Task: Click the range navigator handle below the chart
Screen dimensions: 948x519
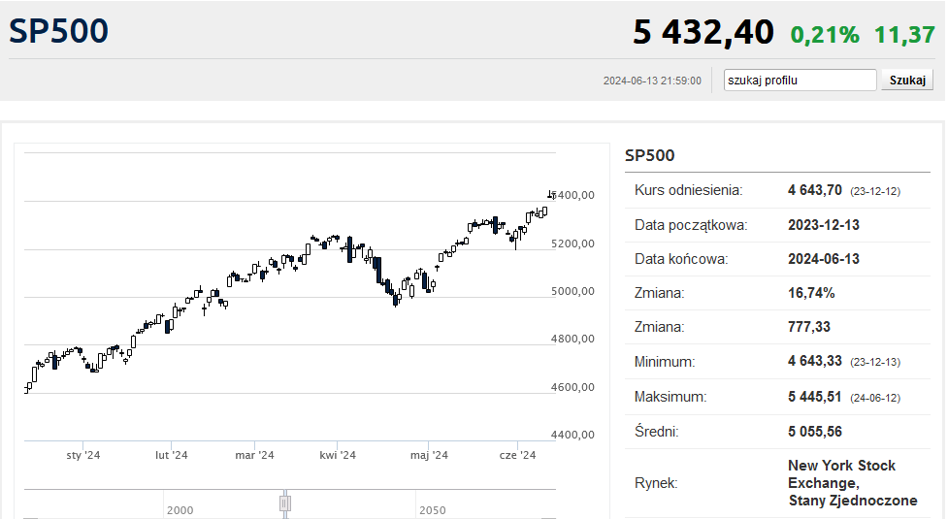Action: click(x=285, y=503)
